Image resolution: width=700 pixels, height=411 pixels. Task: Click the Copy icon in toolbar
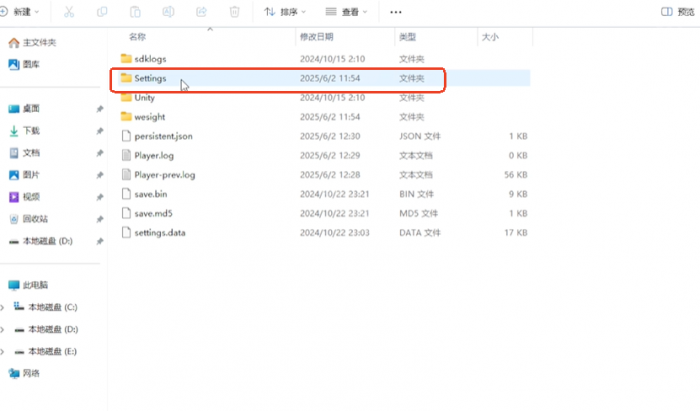click(102, 12)
